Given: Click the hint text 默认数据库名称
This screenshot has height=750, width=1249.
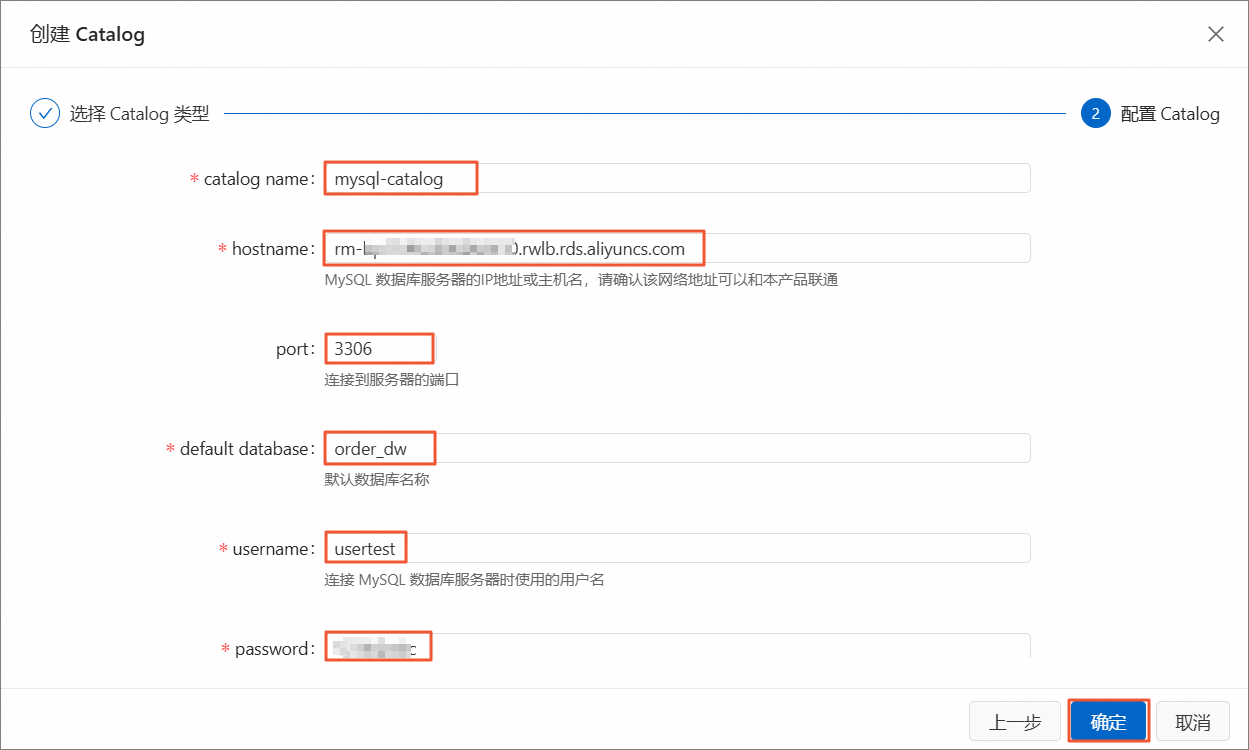Looking at the screenshot, I should [377, 480].
